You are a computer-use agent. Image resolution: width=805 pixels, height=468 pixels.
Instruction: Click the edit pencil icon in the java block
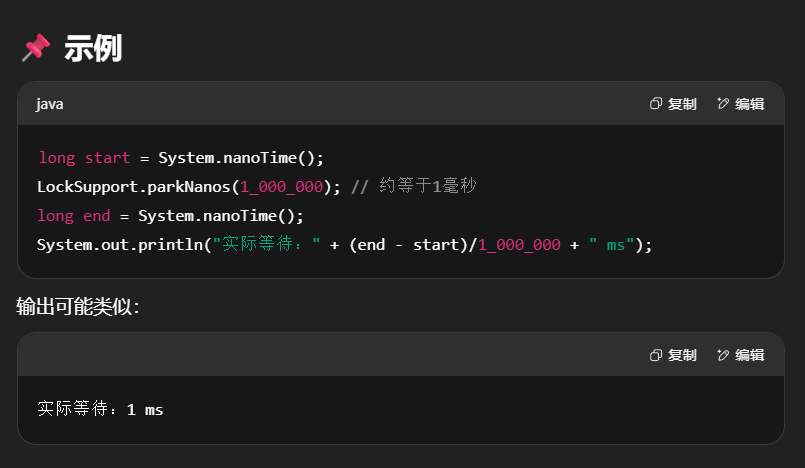(x=723, y=104)
